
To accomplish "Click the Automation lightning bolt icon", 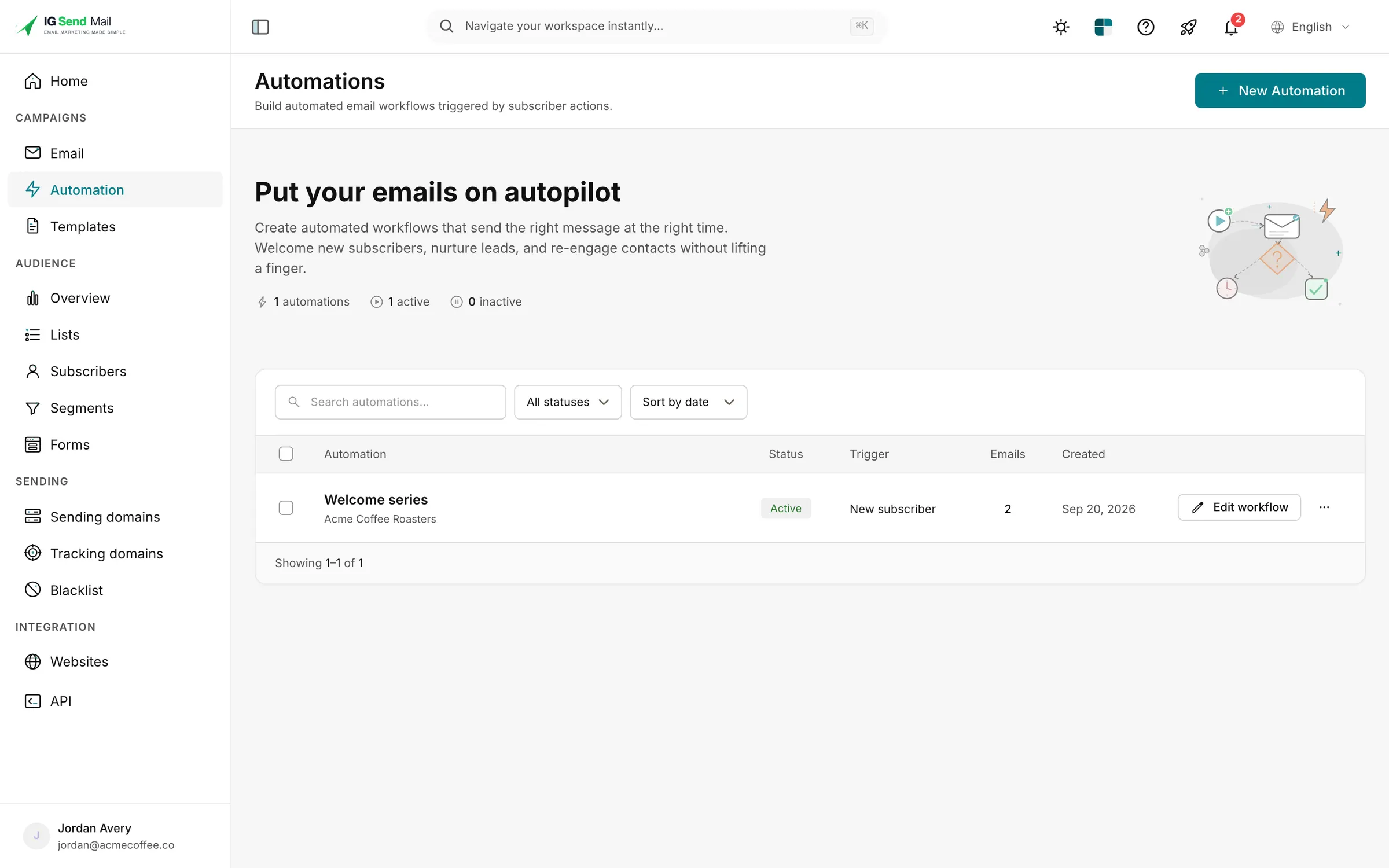I will pyautogui.click(x=33, y=189).
